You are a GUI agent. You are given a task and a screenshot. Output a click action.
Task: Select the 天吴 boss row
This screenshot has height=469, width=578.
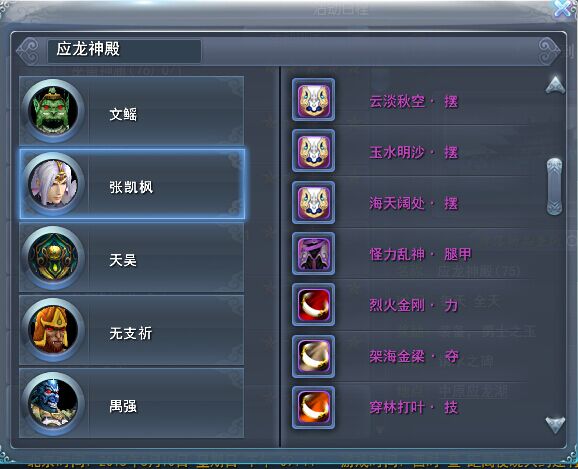[132, 257]
